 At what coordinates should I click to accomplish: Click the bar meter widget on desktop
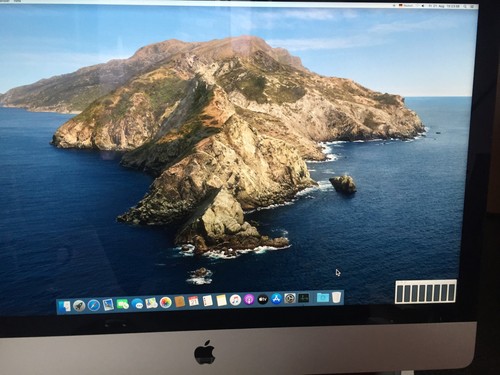click(x=426, y=292)
